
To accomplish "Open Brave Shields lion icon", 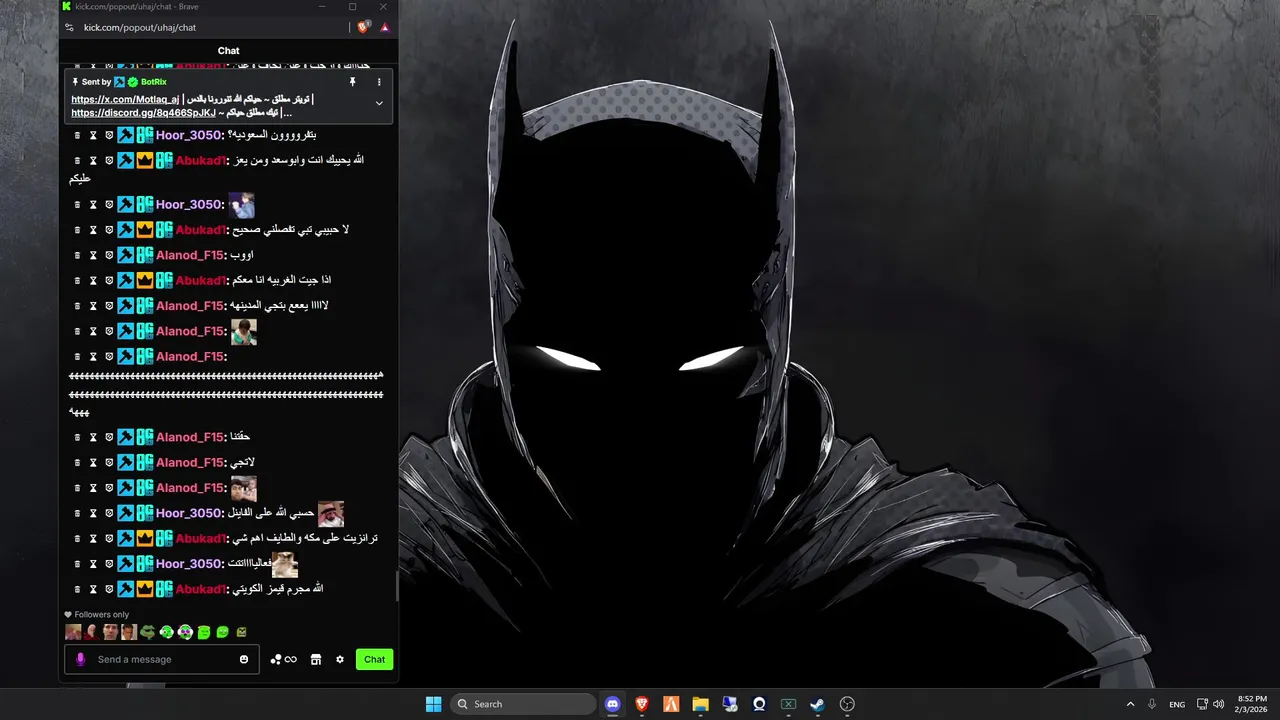I will [363, 27].
